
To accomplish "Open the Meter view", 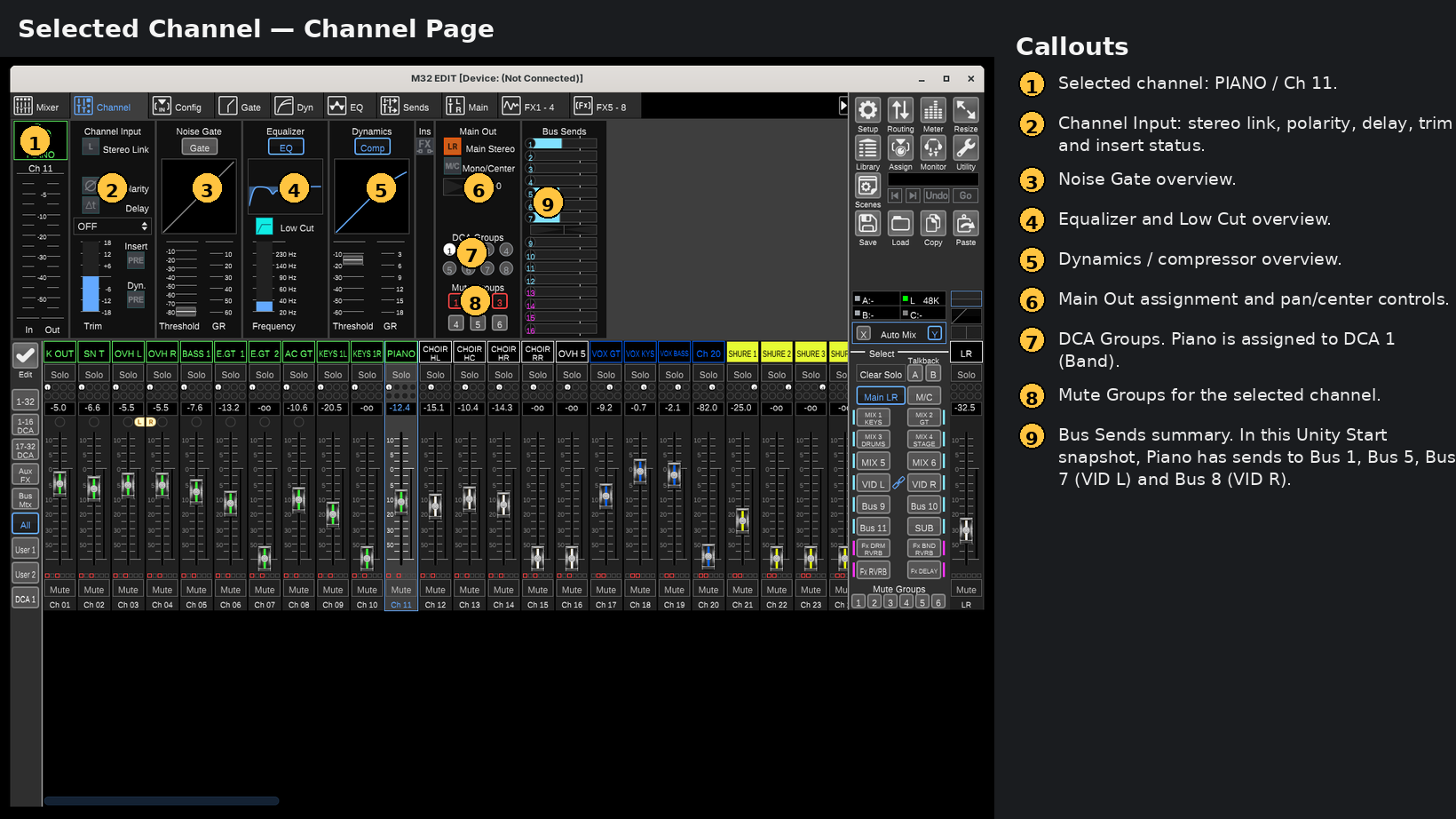I will click(x=933, y=110).
